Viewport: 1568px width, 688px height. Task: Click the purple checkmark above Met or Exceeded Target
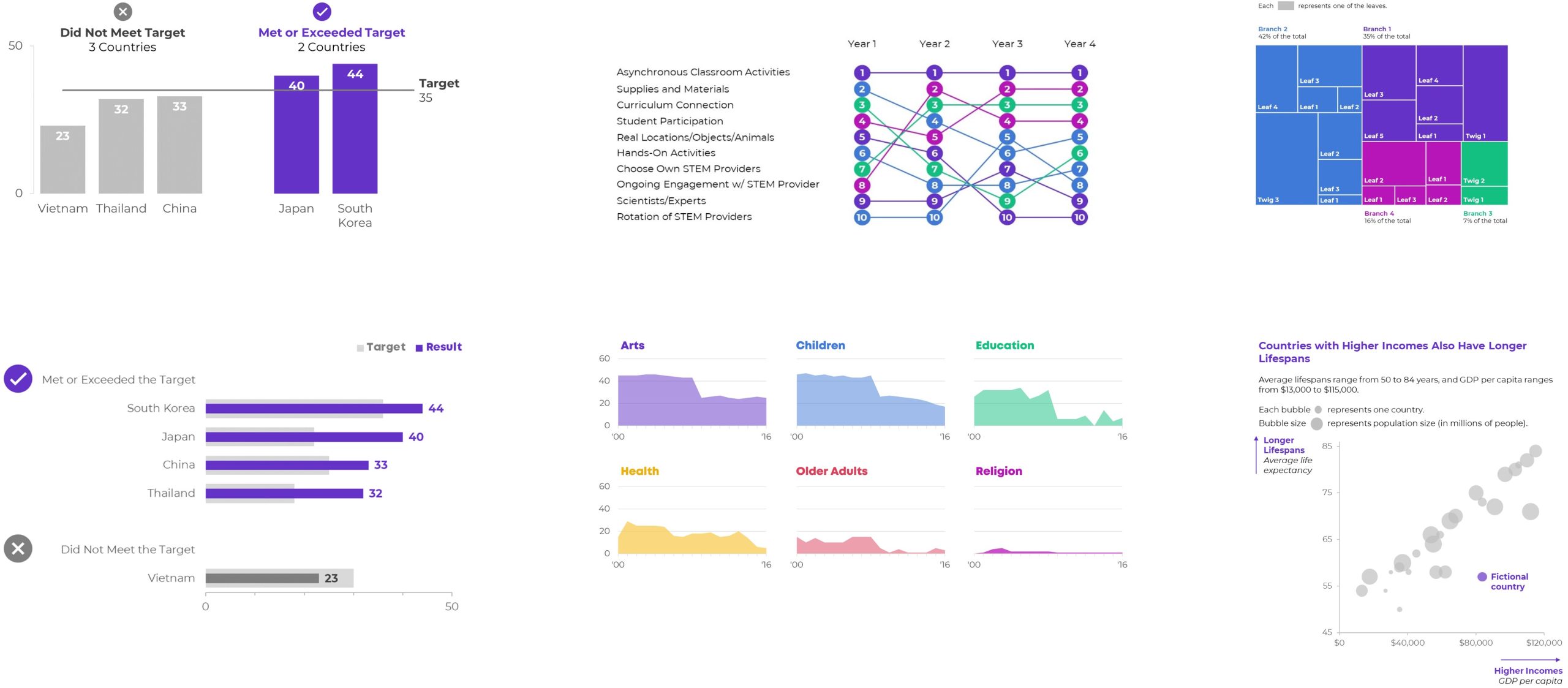pyautogui.click(x=322, y=12)
